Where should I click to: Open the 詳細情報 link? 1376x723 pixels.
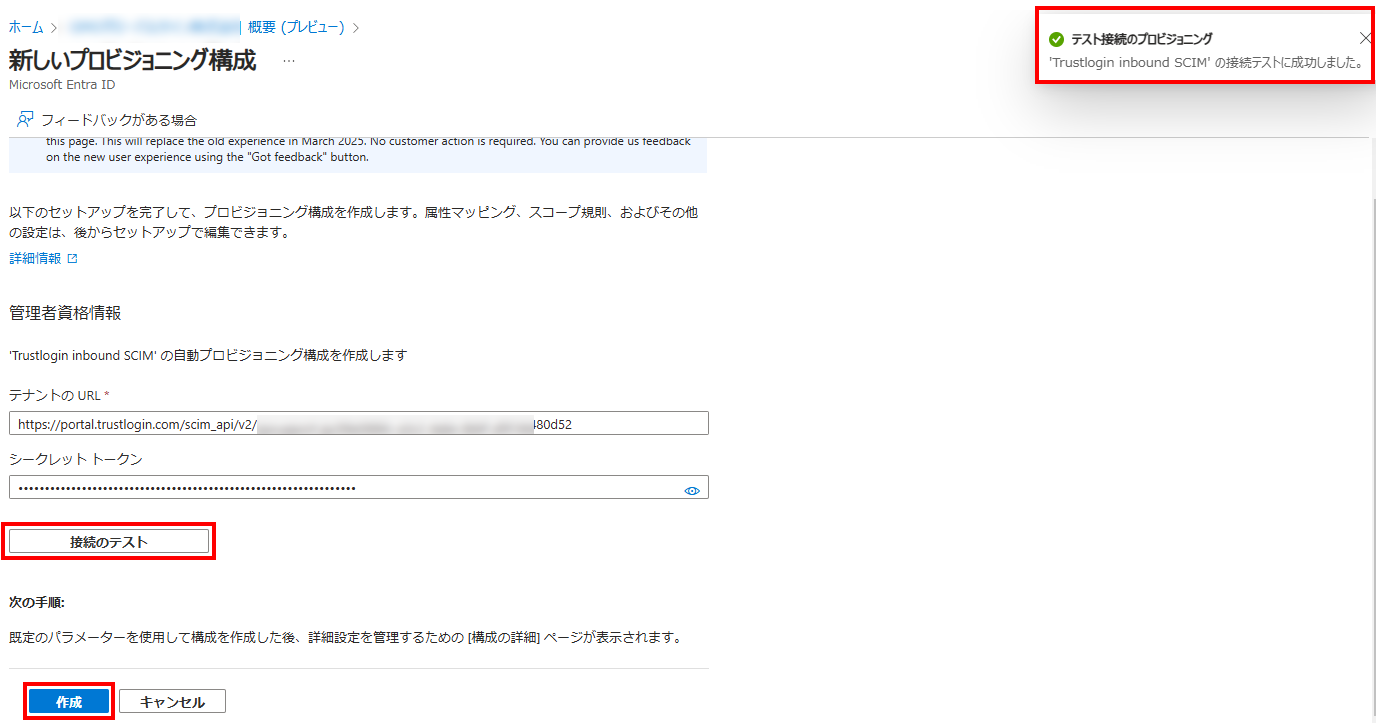click(x=35, y=258)
